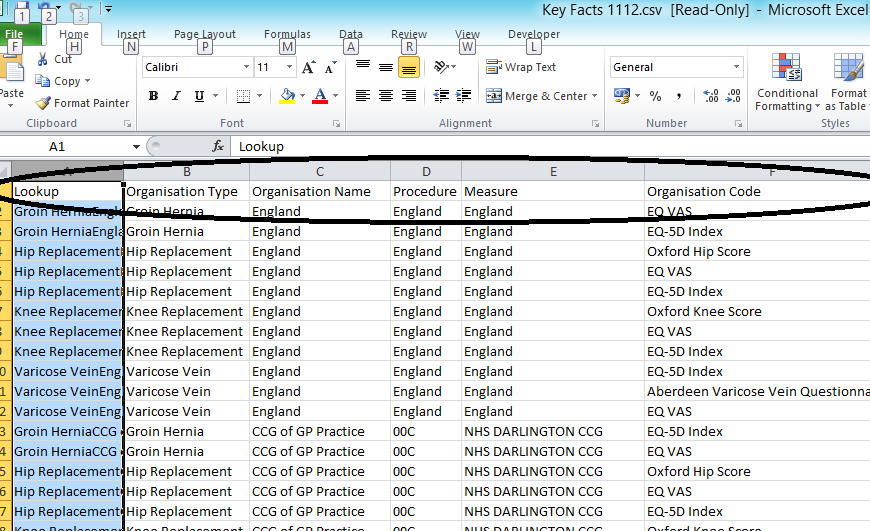This screenshot has height=531, width=870.
Task: Open Underline style dropdown arrow
Action: [x=216, y=96]
